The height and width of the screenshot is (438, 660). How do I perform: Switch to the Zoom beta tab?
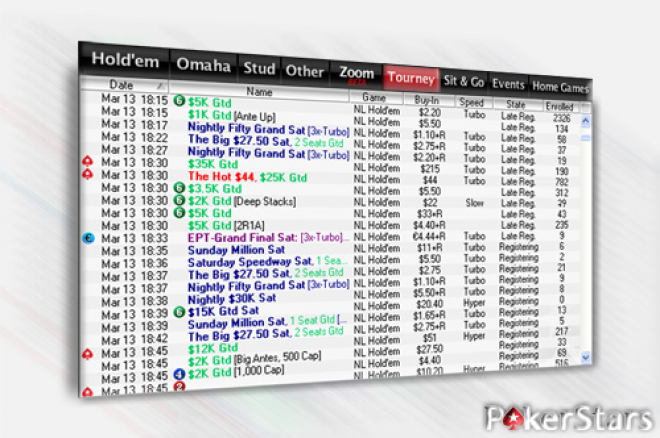[357, 74]
